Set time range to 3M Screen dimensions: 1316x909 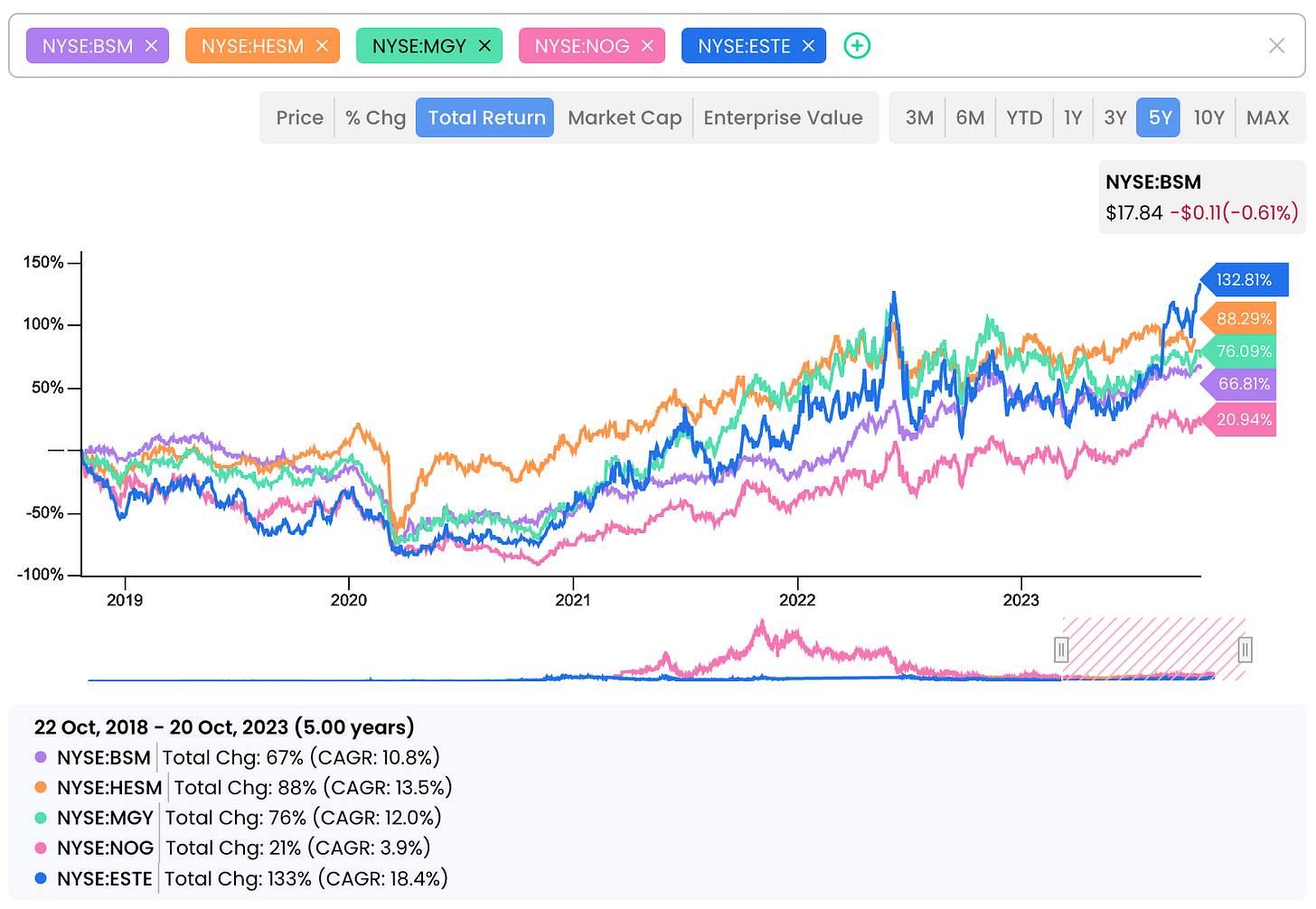(919, 117)
